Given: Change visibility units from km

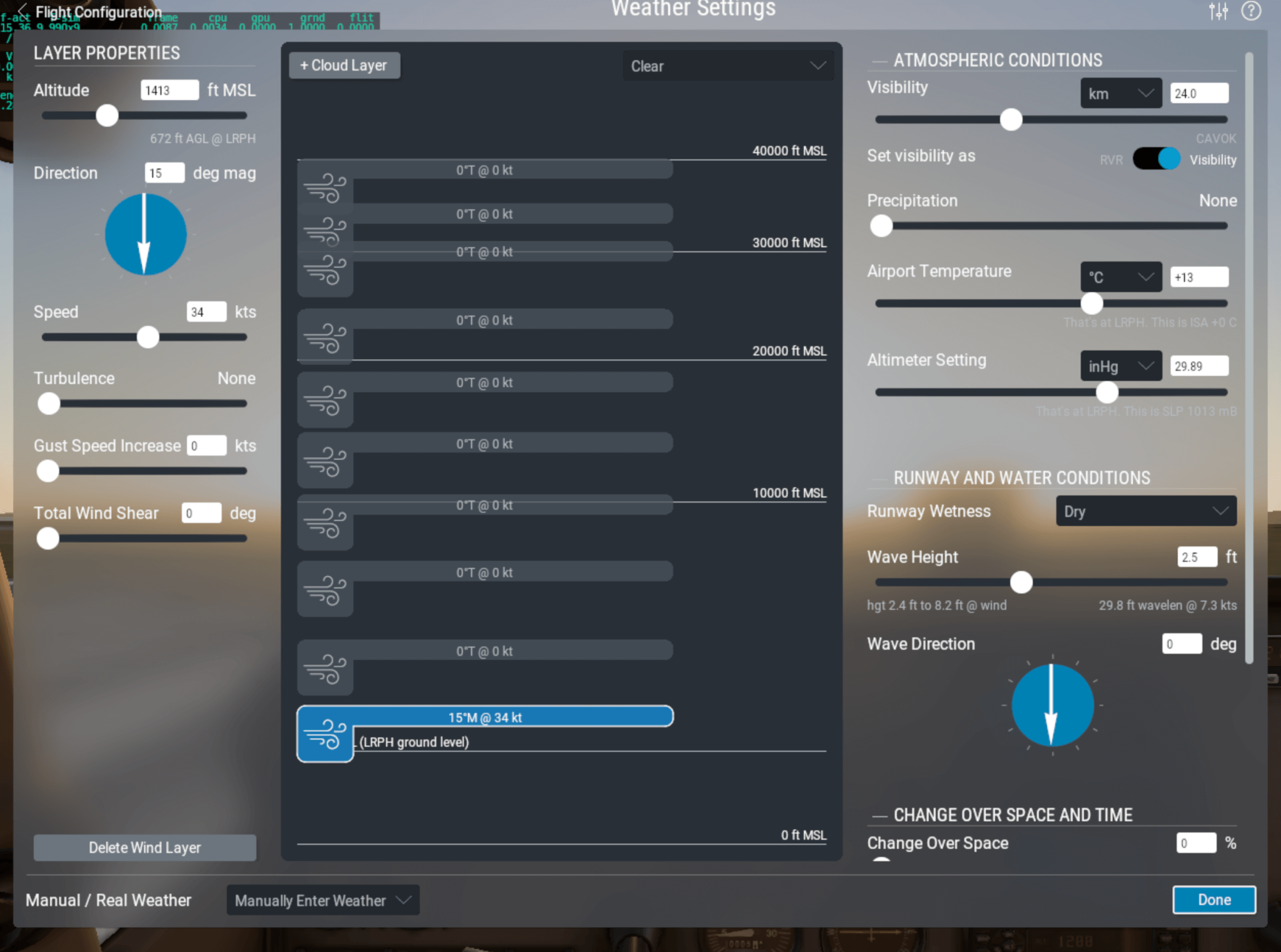Looking at the screenshot, I should [1120, 93].
